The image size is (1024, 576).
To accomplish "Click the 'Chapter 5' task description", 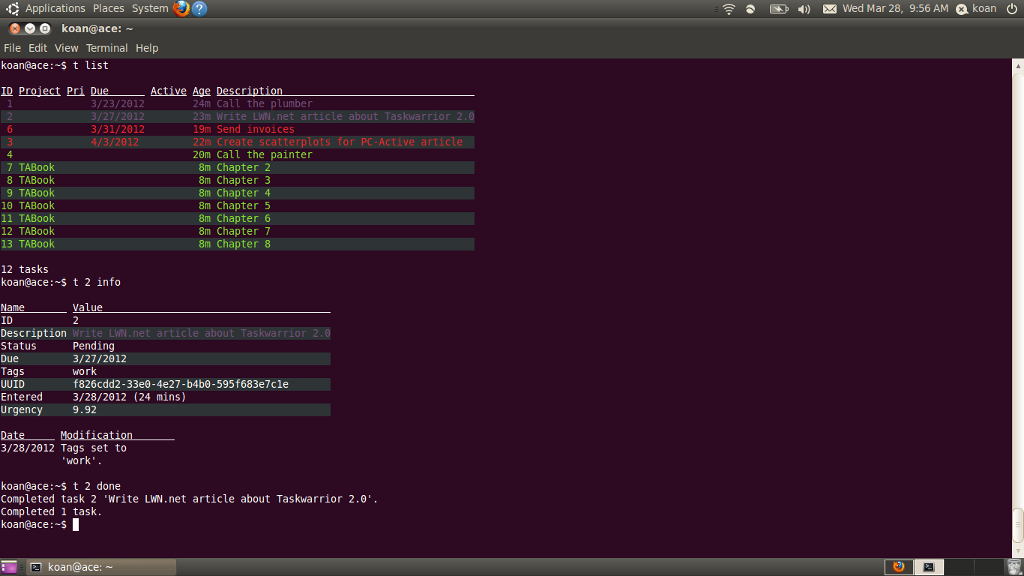I will point(244,206).
